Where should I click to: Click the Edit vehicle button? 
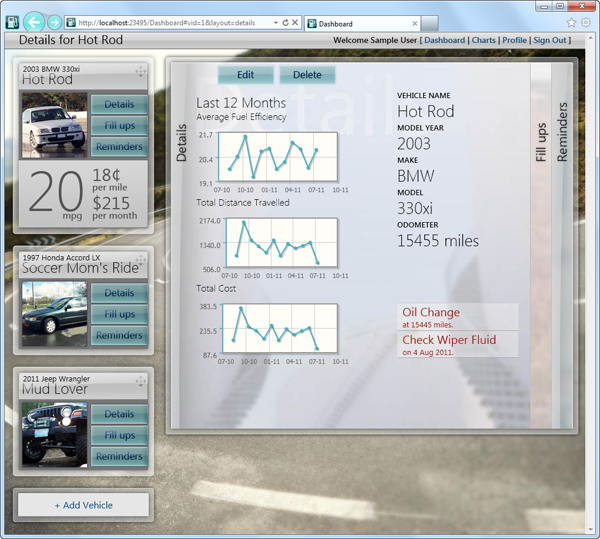coord(246,75)
